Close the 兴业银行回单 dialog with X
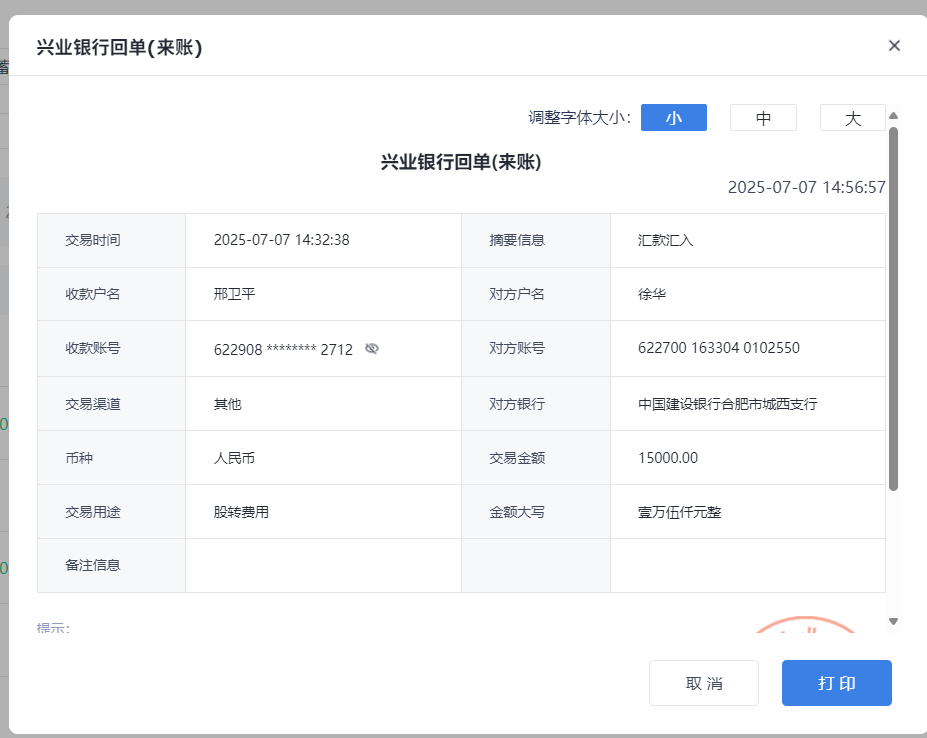 coord(894,45)
